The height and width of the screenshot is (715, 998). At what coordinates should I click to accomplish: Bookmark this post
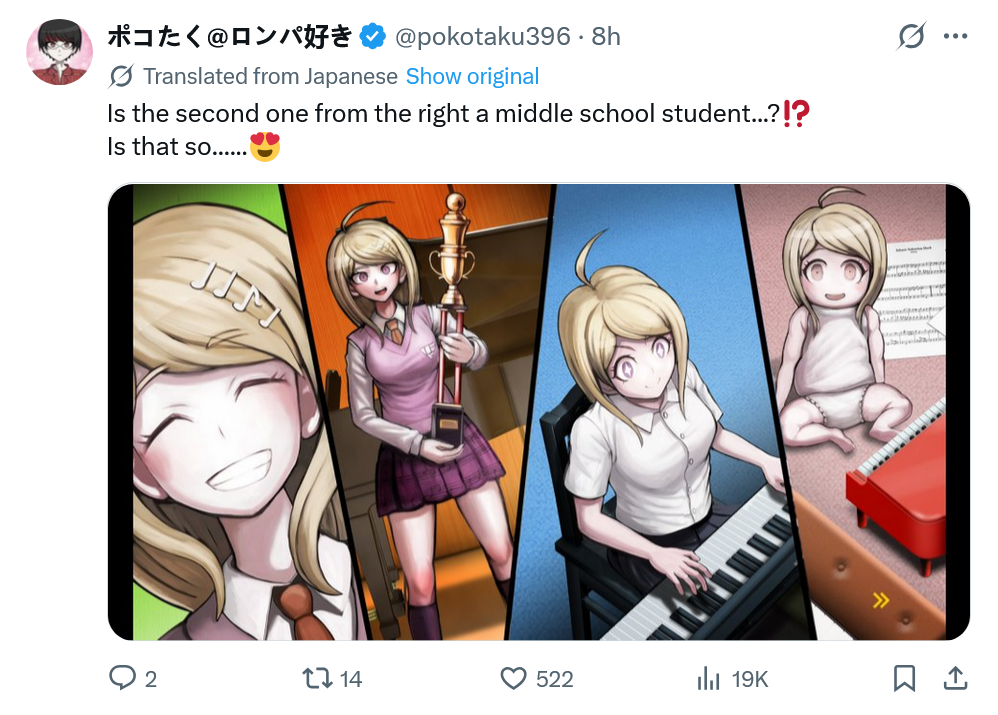pos(904,678)
